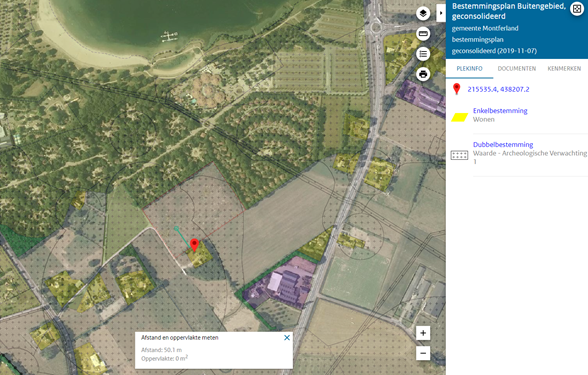This screenshot has width=588, height=375.
Task: Click the yellow Wonen legend swatch
Action: click(x=459, y=117)
